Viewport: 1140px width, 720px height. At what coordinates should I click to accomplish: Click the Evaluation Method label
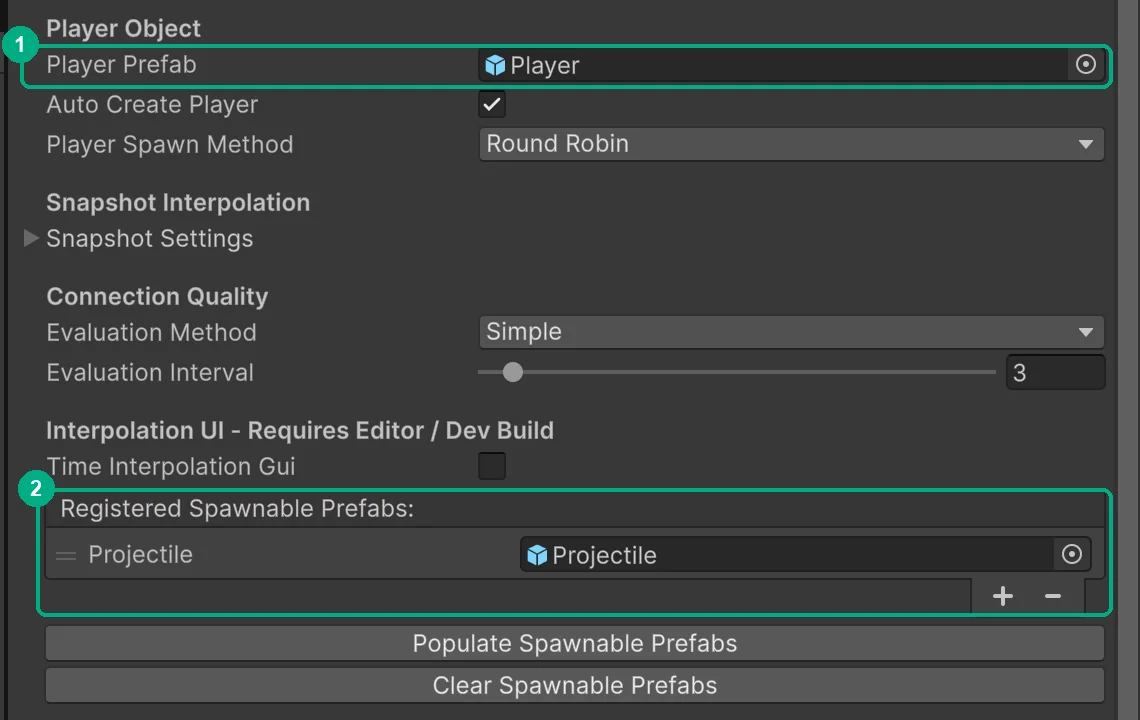click(x=151, y=332)
